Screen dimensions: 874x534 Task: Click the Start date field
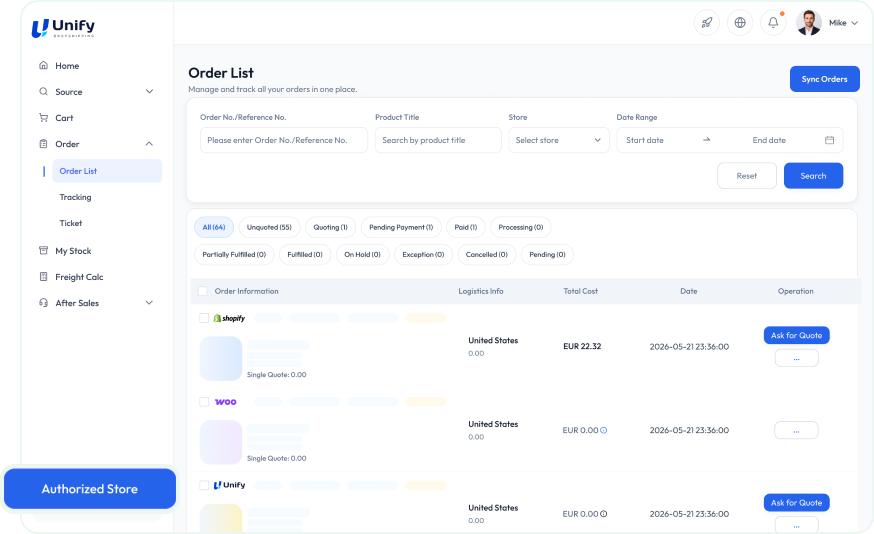tap(645, 140)
